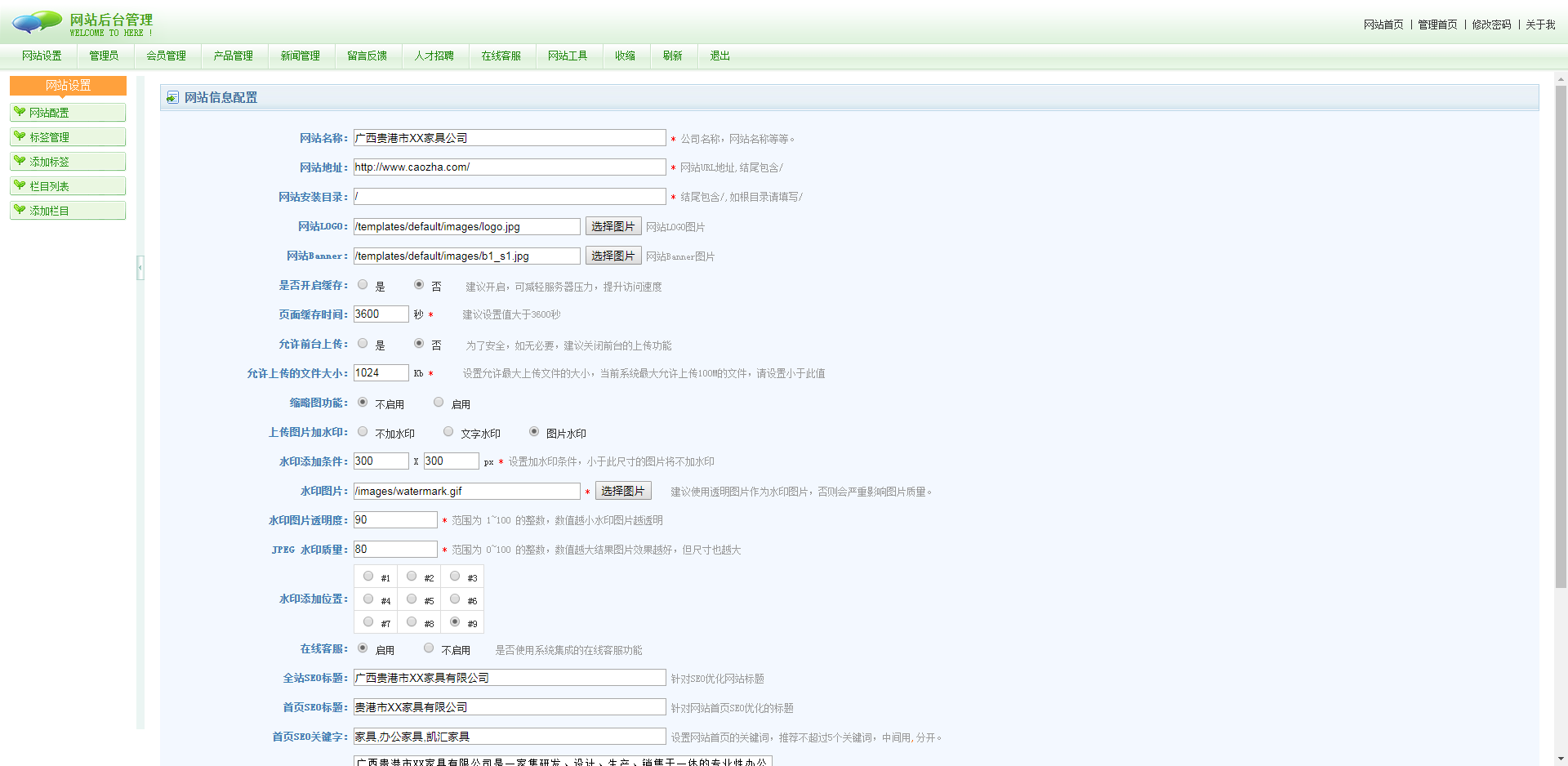Open the 产品管理 menu
The height and width of the screenshot is (766, 1568).
[x=234, y=56]
